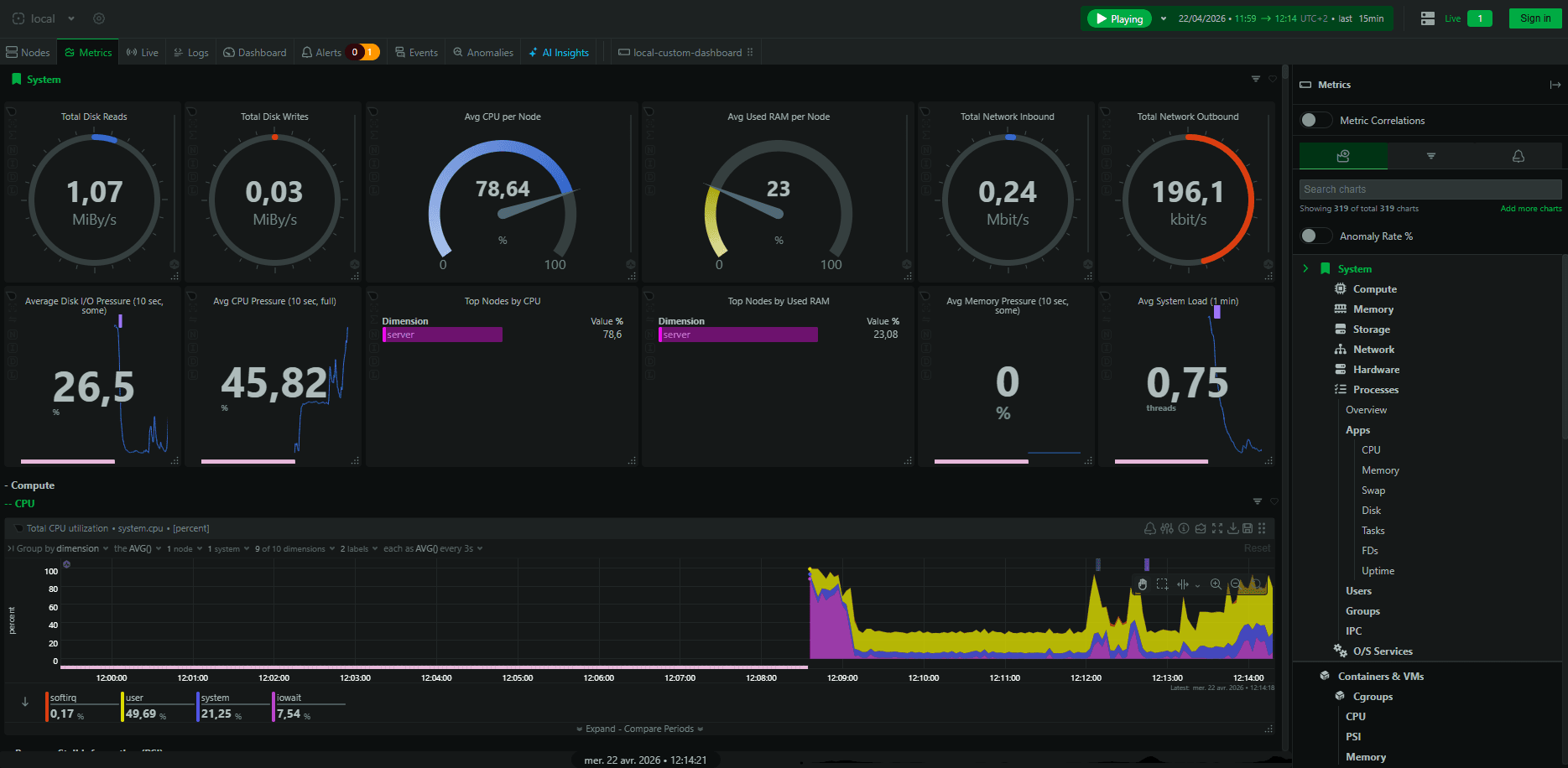Click Reset on the CPU chart
This screenshot has width=1568, height=768.
(1257, 548)
